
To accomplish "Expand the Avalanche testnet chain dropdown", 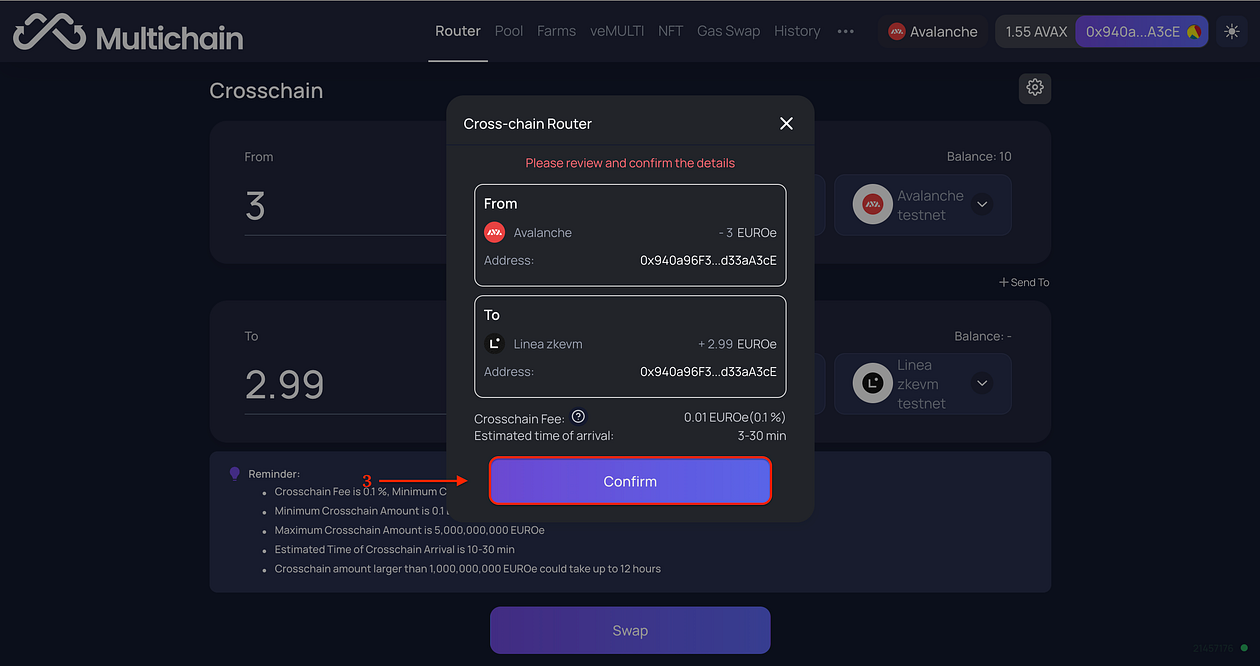I will 982,204.
